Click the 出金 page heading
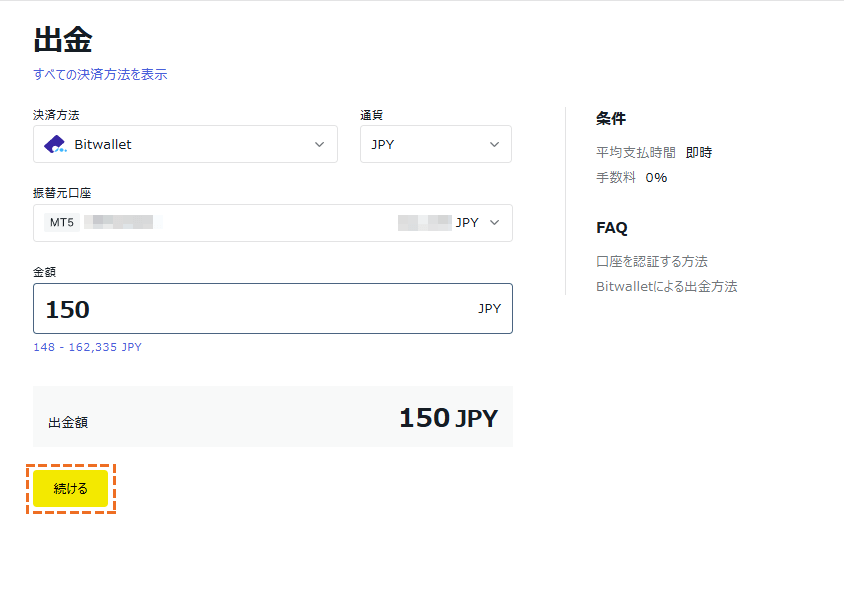This screenshot has height=600, width=844. 63,40
